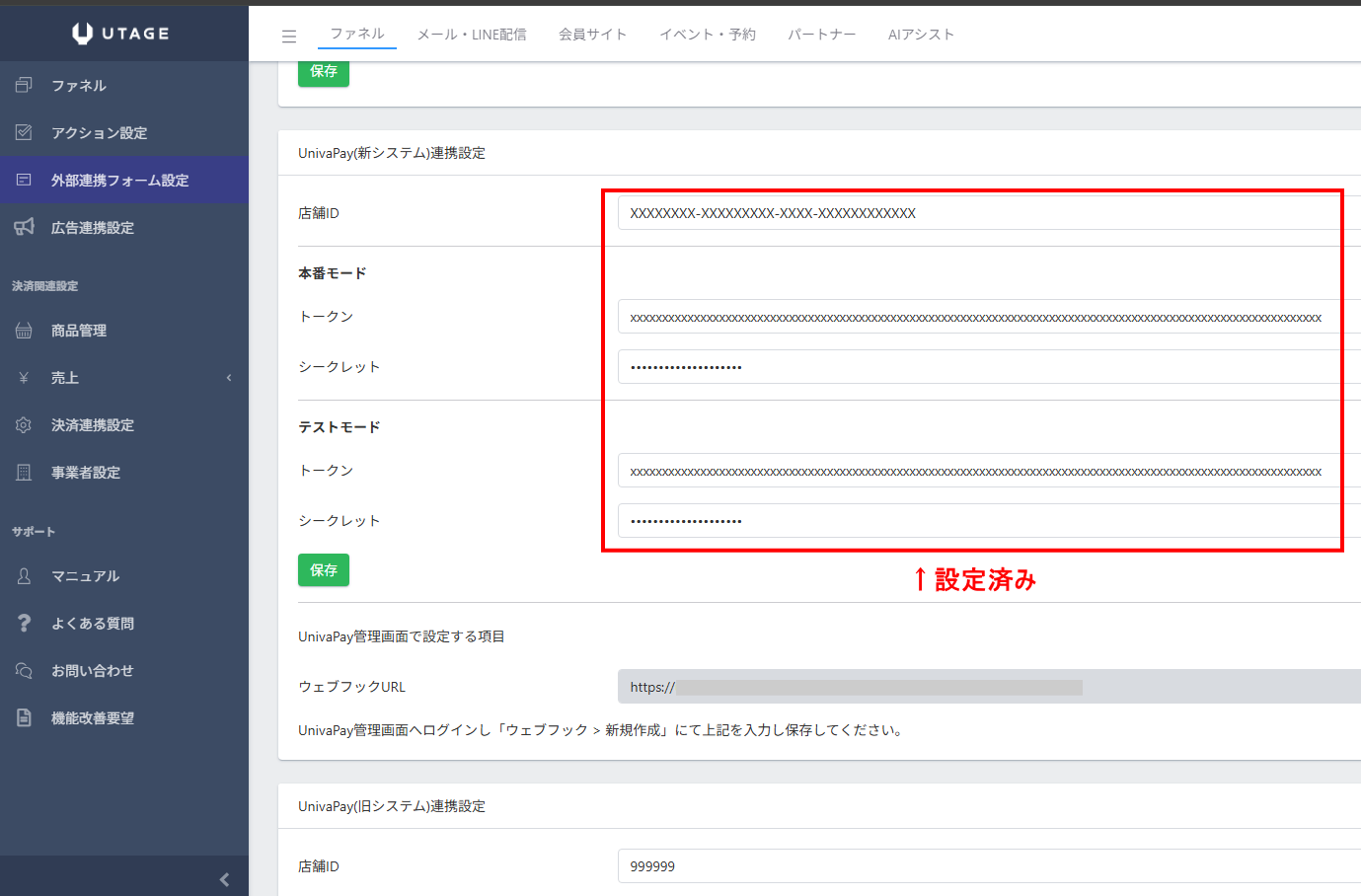Image resolution: width=1361 pixels, height=896 pixels.
Task: Save the UnivaPay new system settings
Action: click(x=324, y=570)
